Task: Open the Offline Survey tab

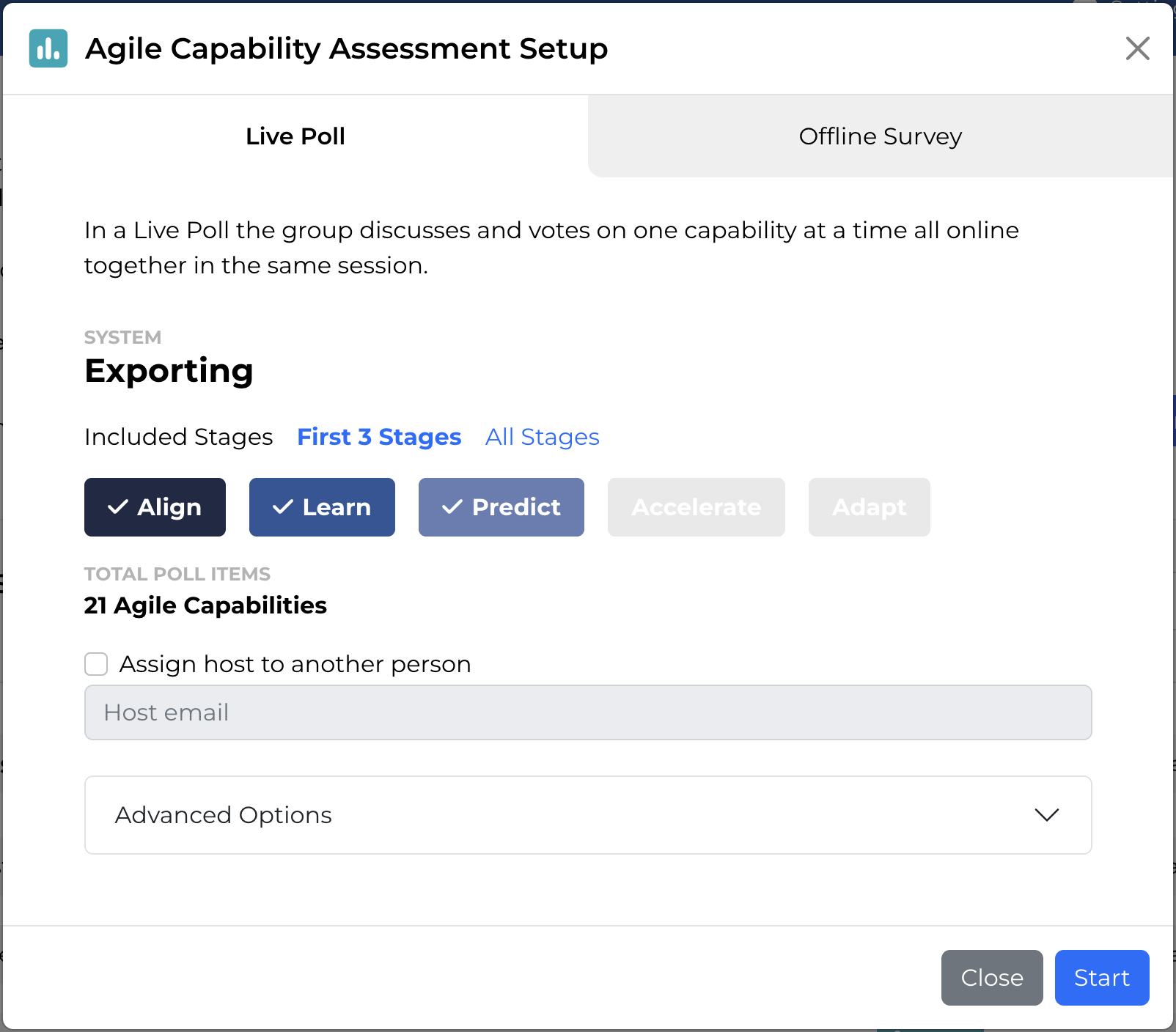Action: [x=880, y=136]
